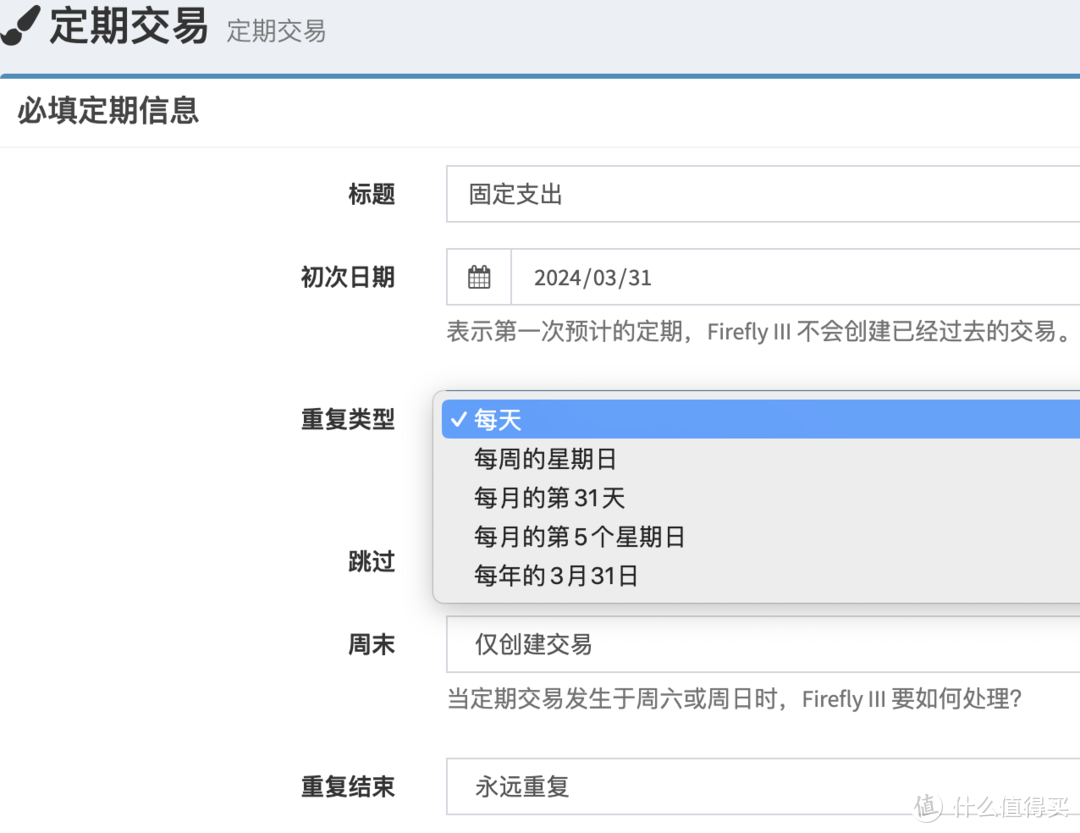Open the calendar icon for 初次日期
The height and width of the screenshot is (833, 1080).
click(x=479, y=277)
